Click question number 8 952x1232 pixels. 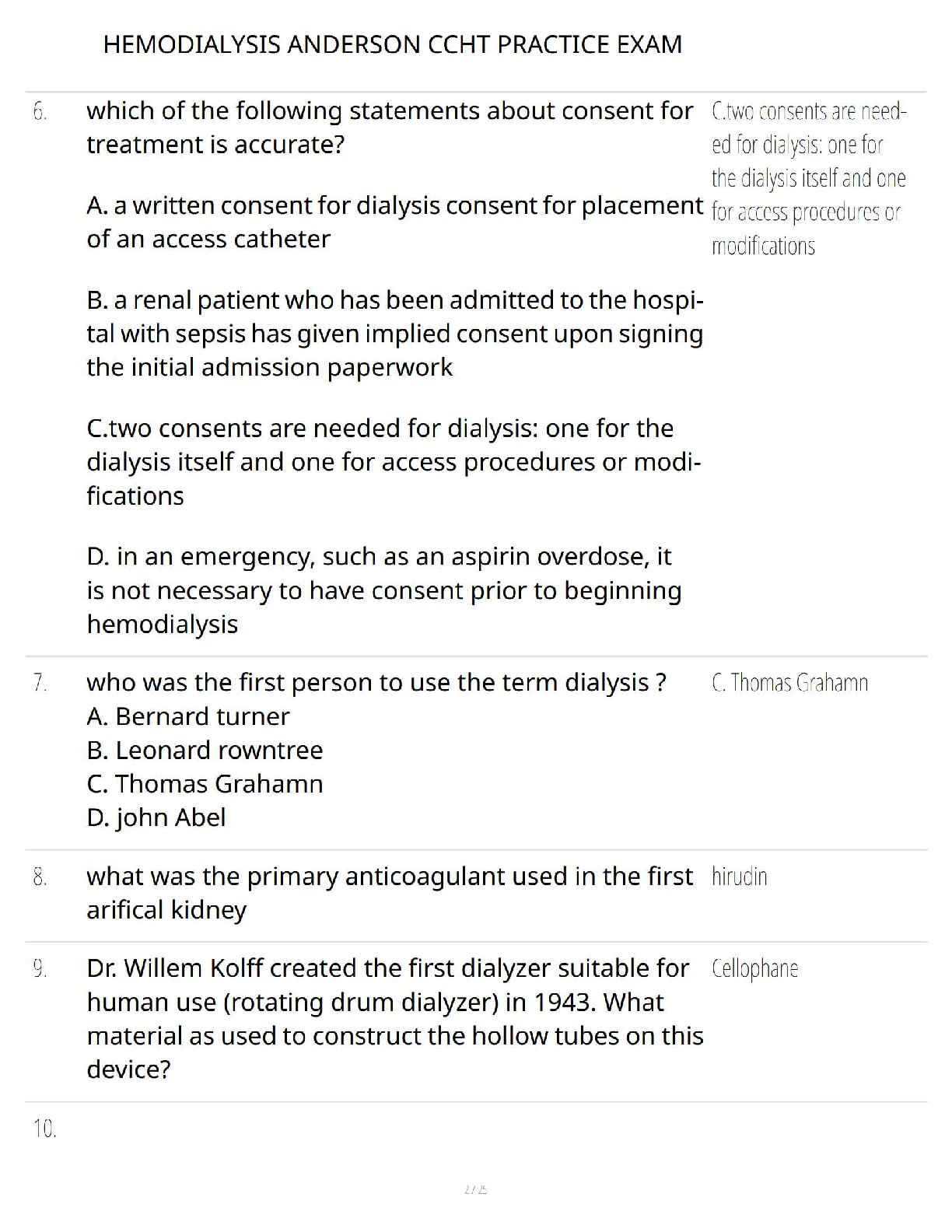pos(40,877)
